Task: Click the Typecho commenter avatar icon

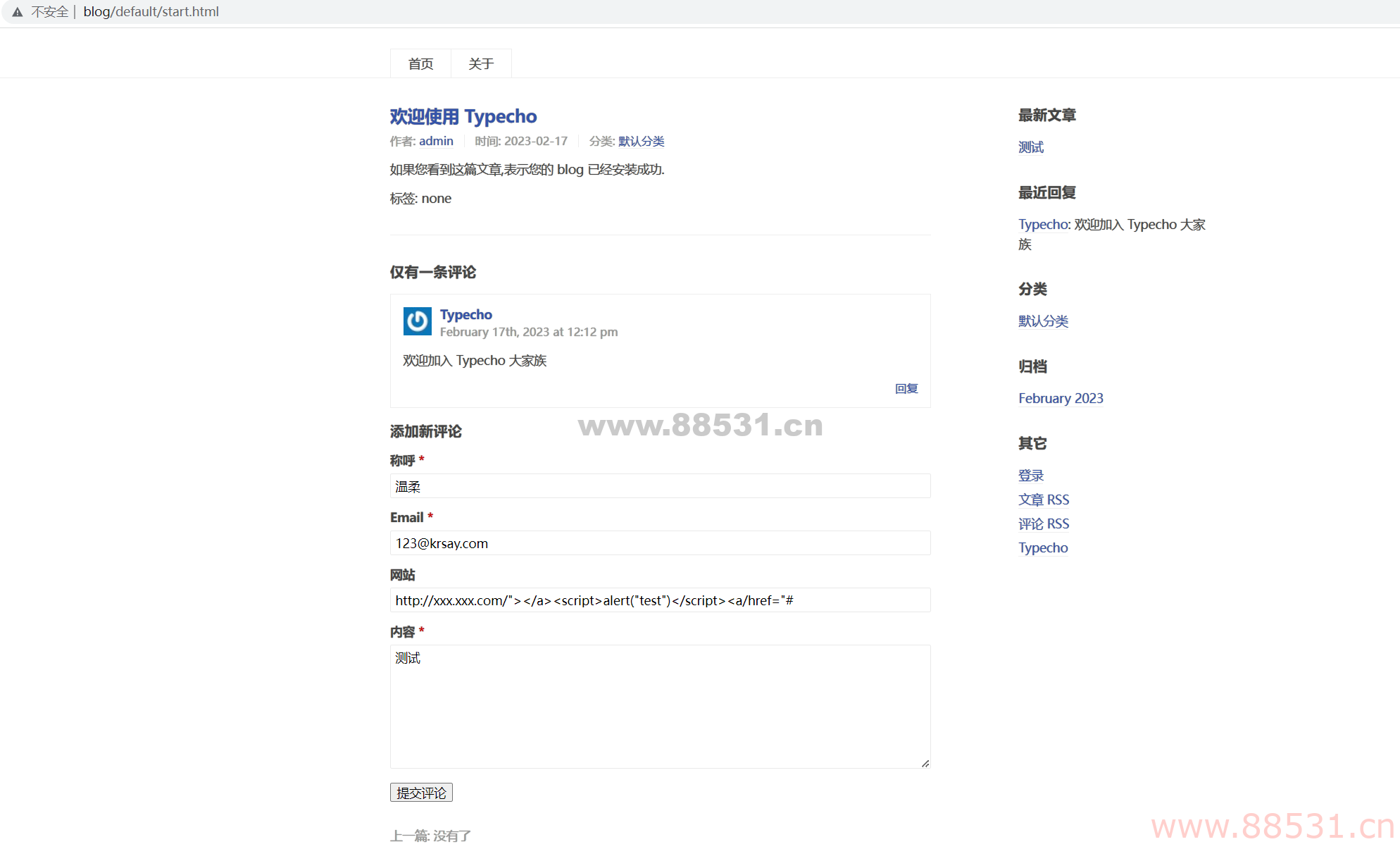Action: coord(418,321)
